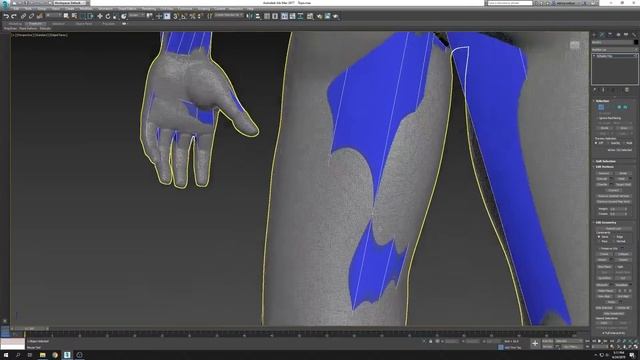The image size is (640, 360).
Task: Activate the Select and Link tool
Action: (23, 16)
